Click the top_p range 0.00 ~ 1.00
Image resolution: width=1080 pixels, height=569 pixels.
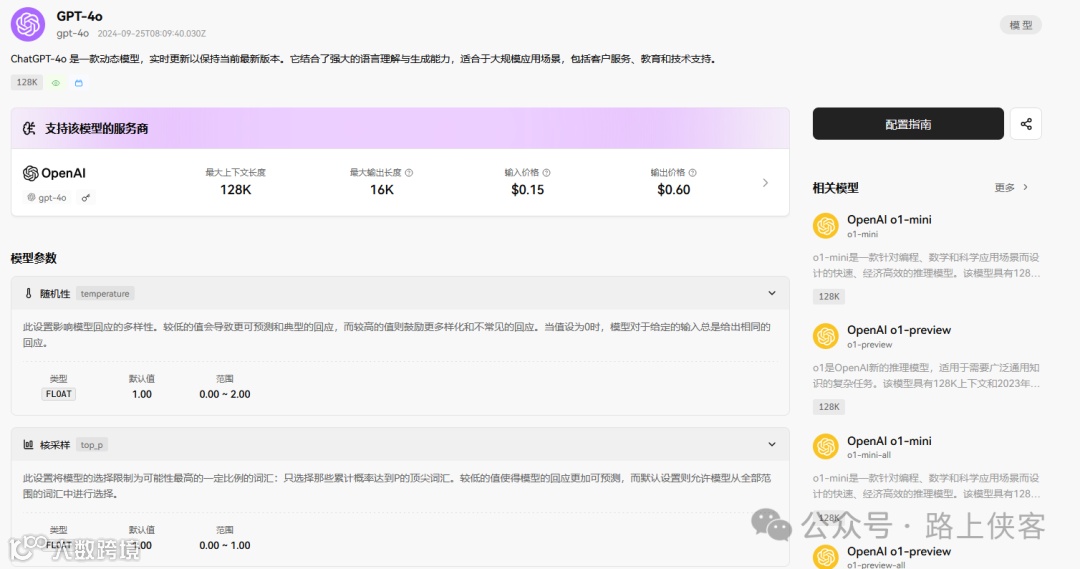225,545
